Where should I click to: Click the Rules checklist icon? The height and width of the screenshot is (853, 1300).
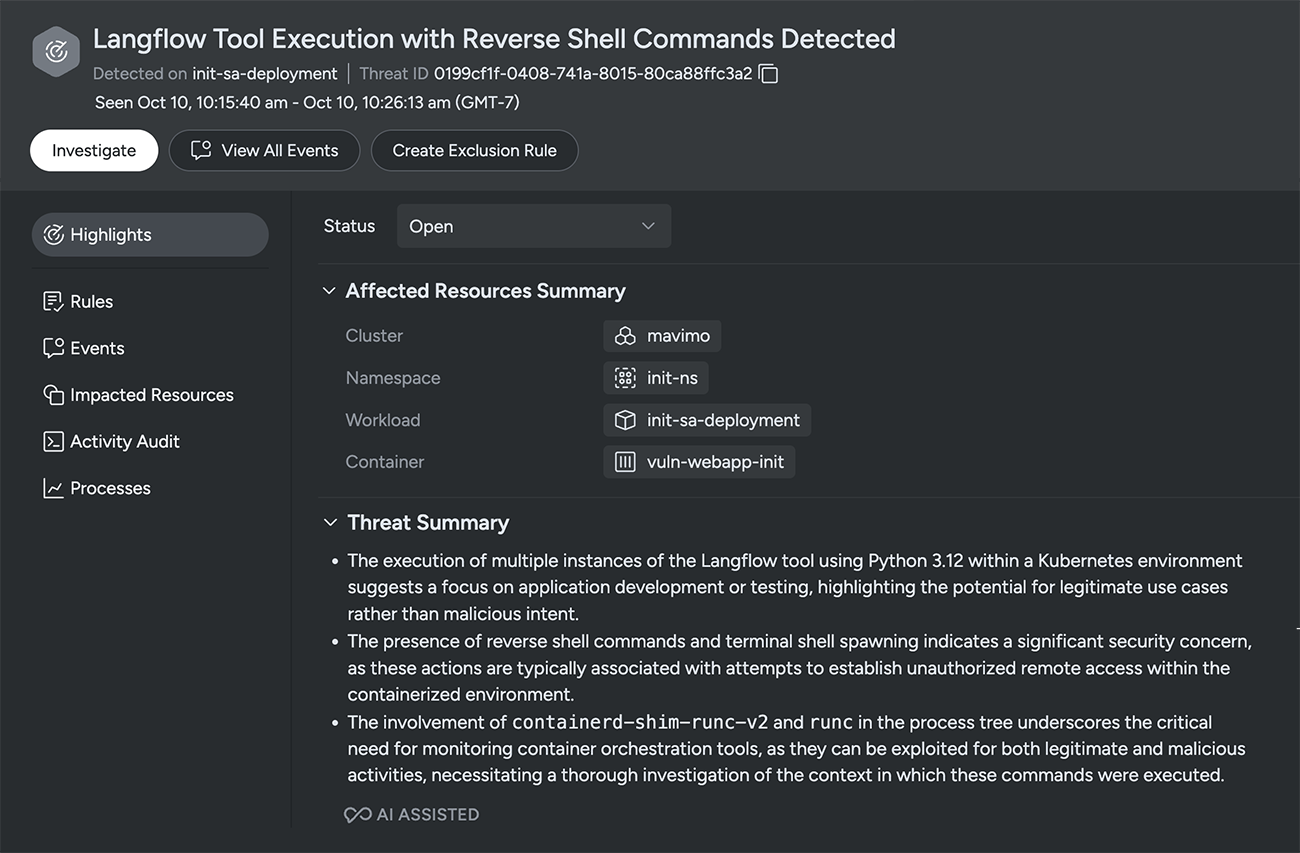(x=54, y=302)
